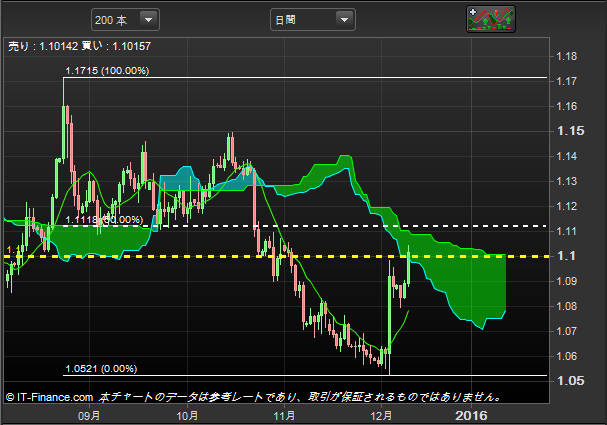Click the 10月 date axis label
The height and width of the screenshot is (425, 607).
pyautogui.click(x=187, y=416)
